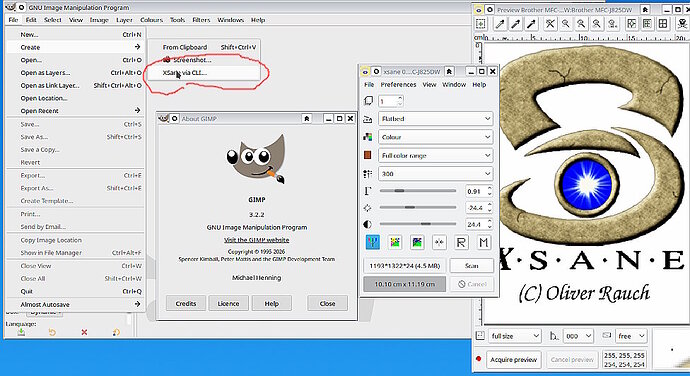The image size is (690, 376).
Task: Pick the black point pipette in Preview
Action: (531, 24)
